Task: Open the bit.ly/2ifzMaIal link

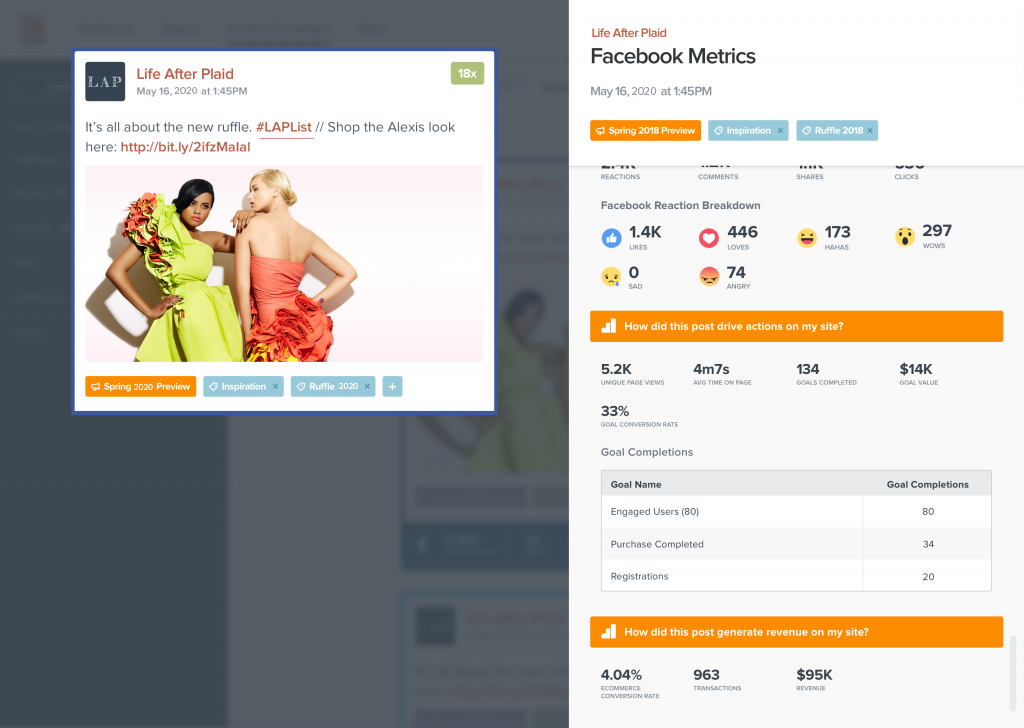Action: pyautogui.click(x=185, y=147)
